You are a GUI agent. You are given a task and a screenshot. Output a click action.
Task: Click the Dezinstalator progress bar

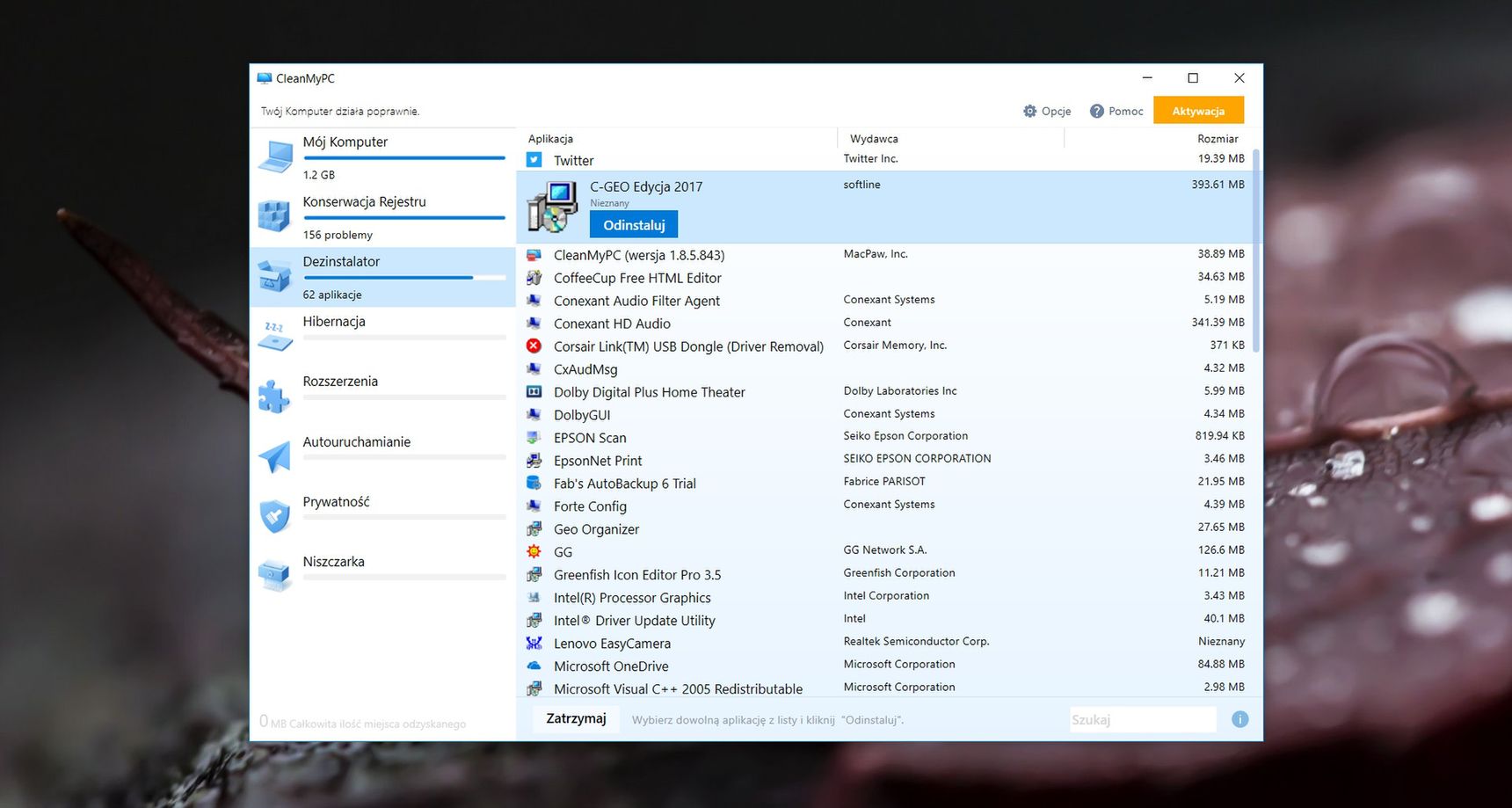pos(404,278)
